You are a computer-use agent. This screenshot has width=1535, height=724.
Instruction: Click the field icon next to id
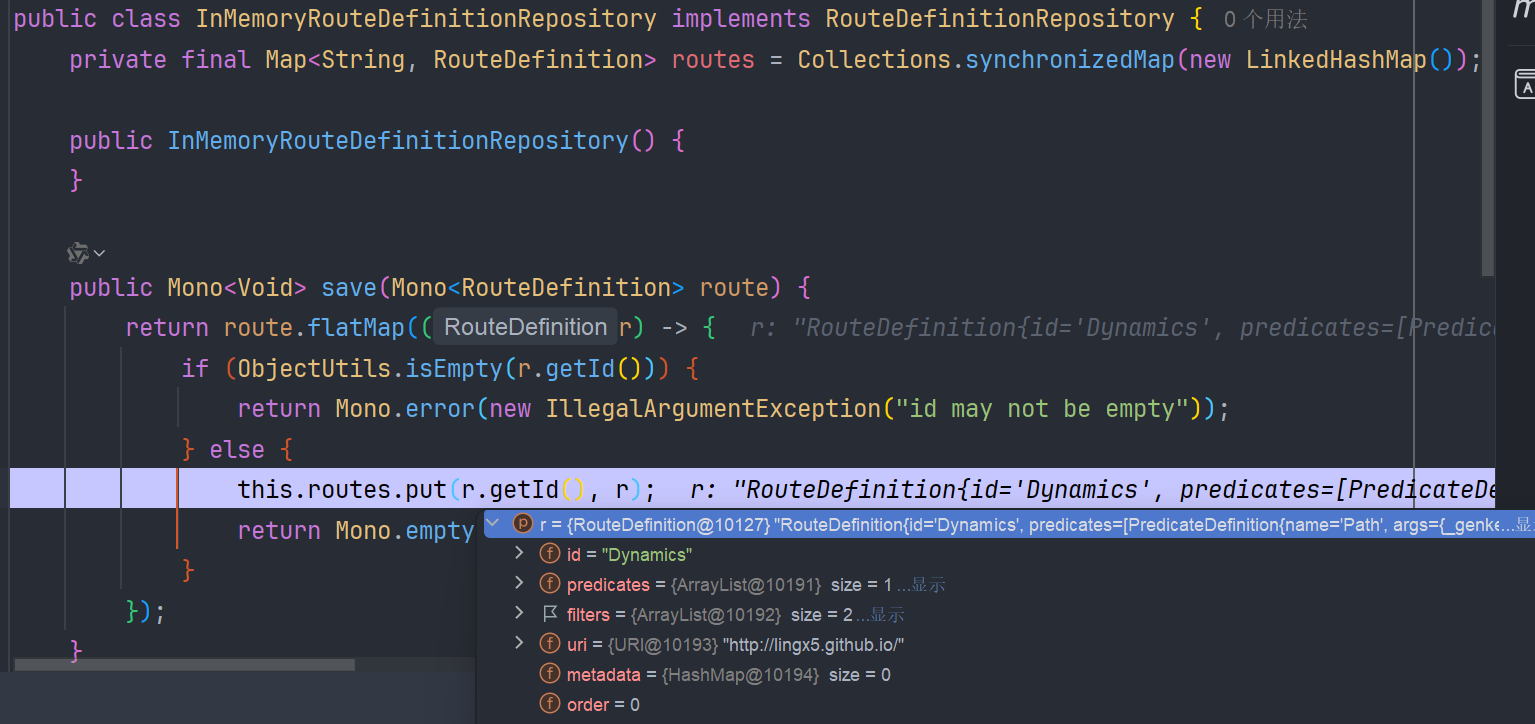(549, 553)
